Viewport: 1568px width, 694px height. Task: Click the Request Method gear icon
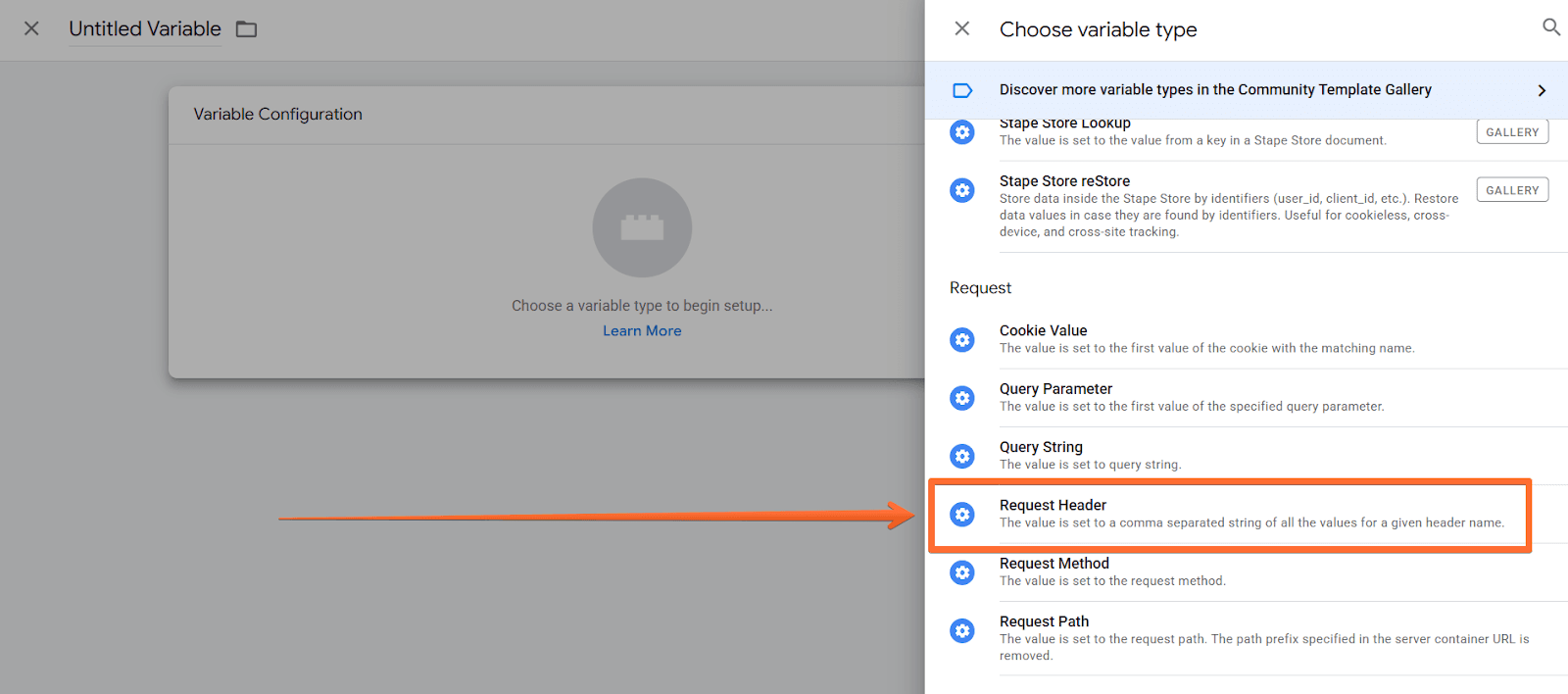[x=962, y=572]
